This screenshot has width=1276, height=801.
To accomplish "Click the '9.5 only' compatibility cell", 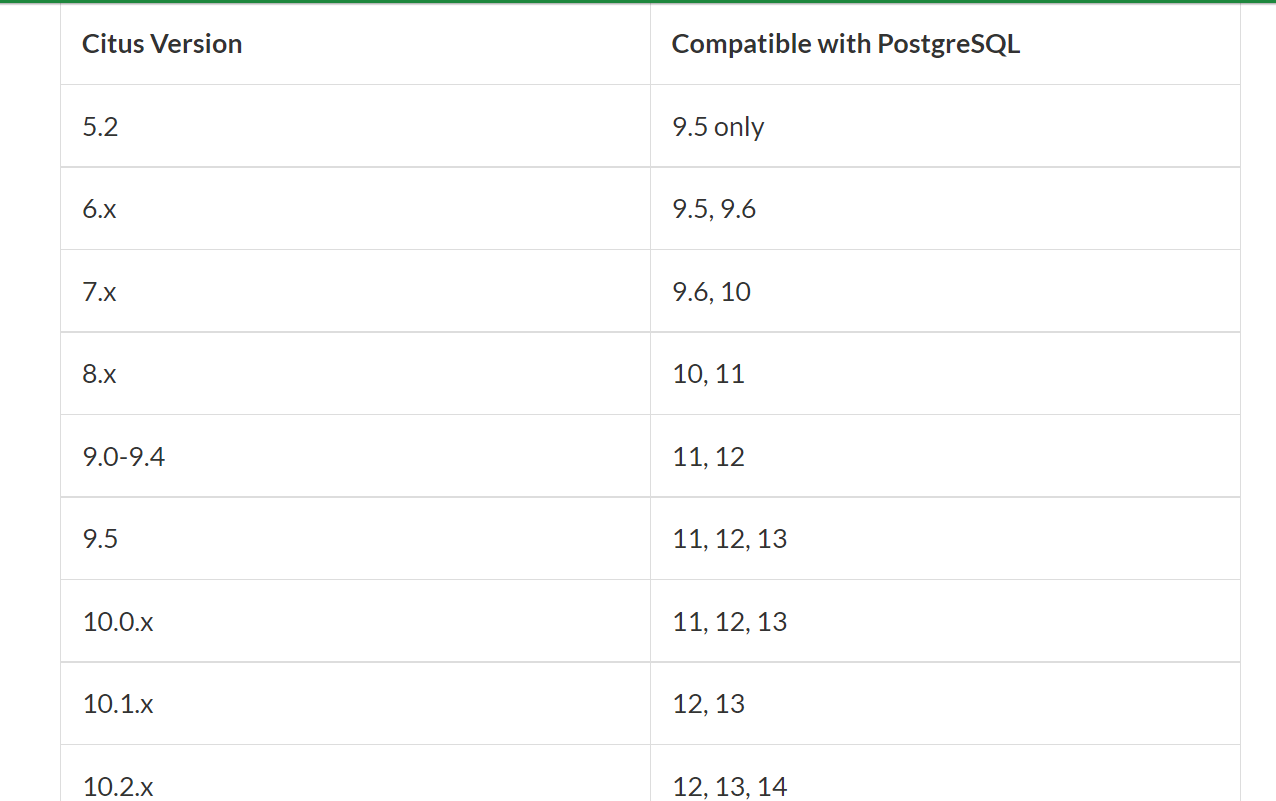I will pos(718,127).
